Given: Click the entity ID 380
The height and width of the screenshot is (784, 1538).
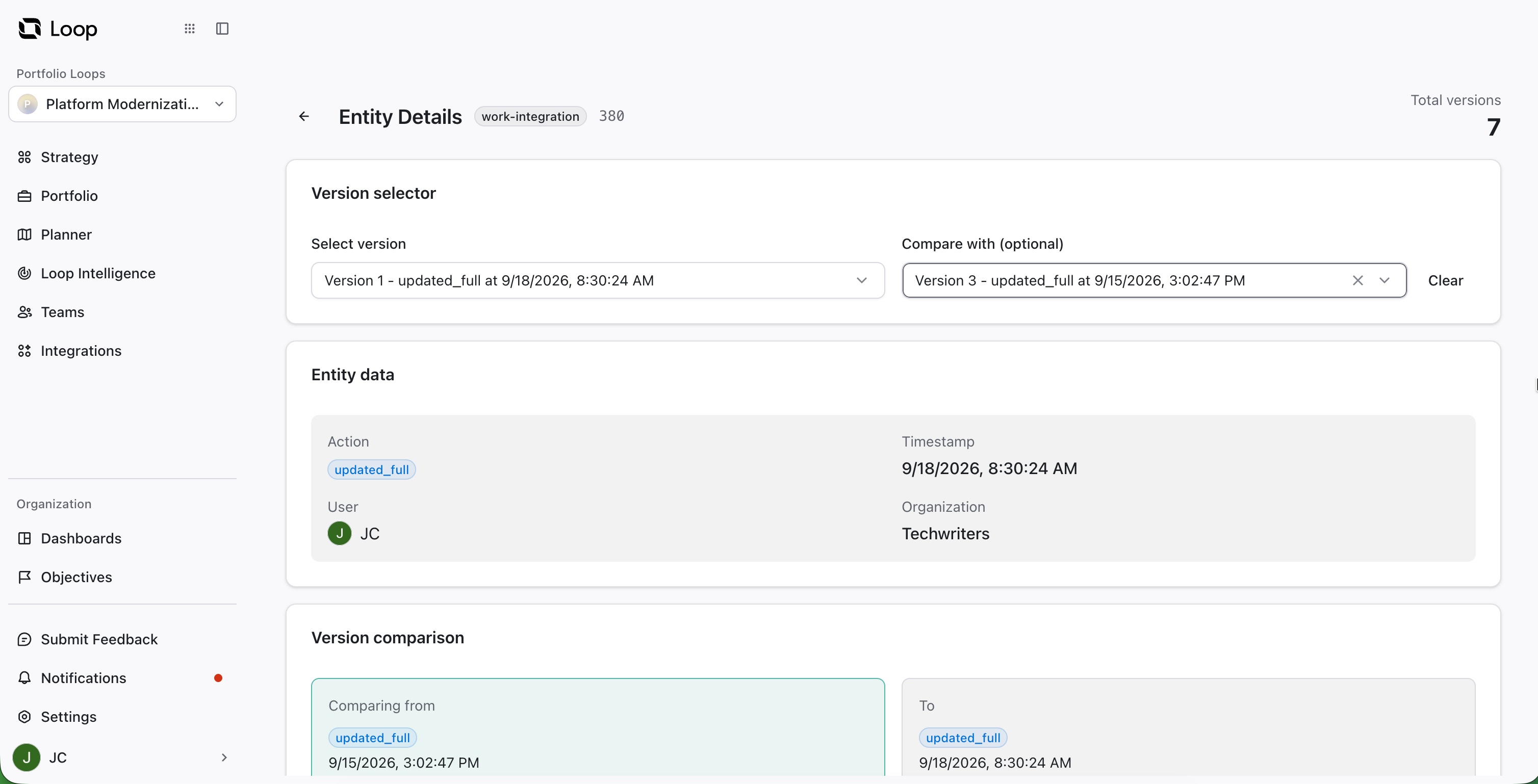Looking at the screenshot, I should click(x=611, y=116).
